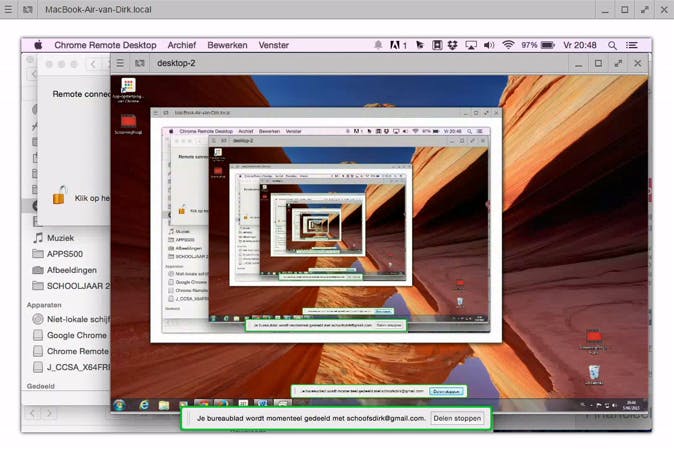Click the orange padlock icon in the Finder window
Screen dimensions: 674x451
pyautogui.click(x=59, y=195)
